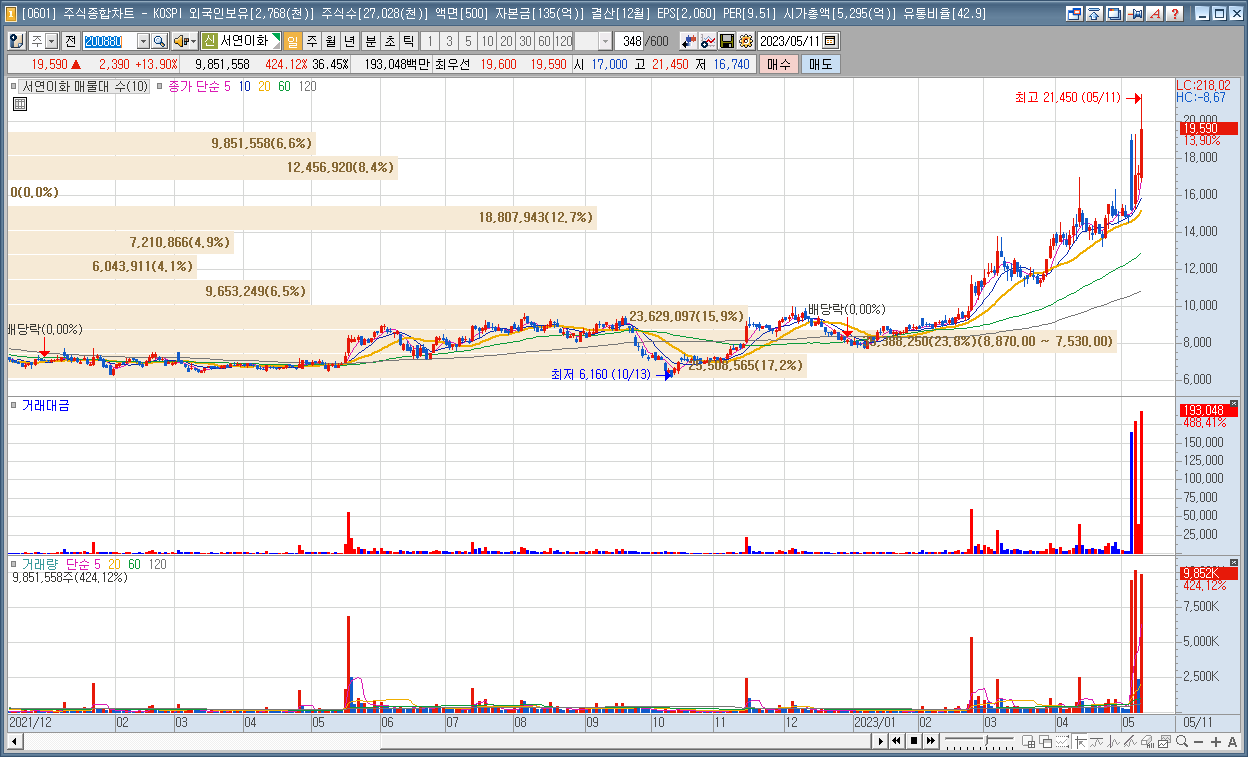This screenshot has width=1248, height=757.
Task: Click the date field 2023/05/11
Action: tap(790, 41)
